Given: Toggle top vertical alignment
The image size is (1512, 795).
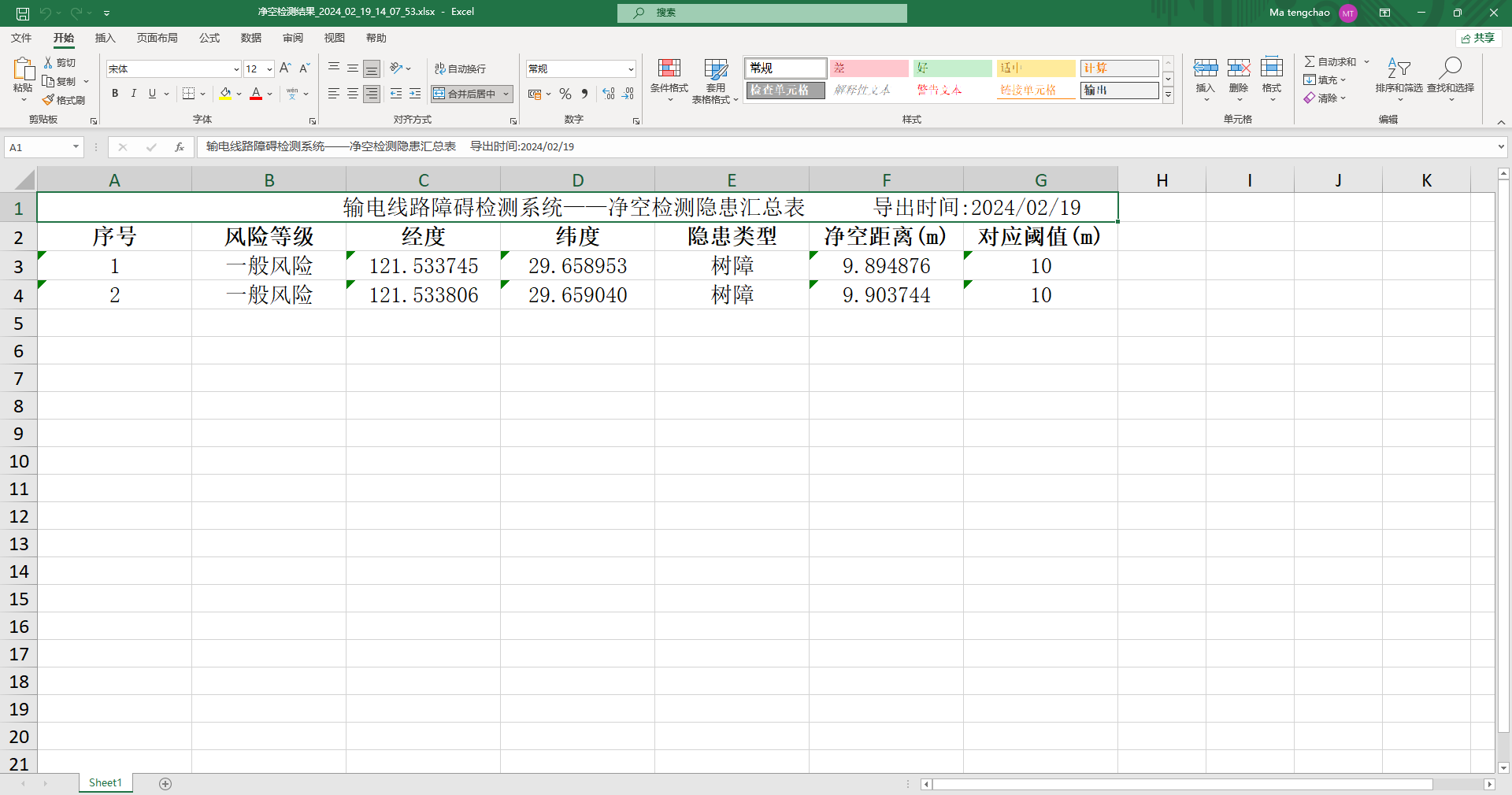Looking at the screenshot, I should click(x=334, y=68).
